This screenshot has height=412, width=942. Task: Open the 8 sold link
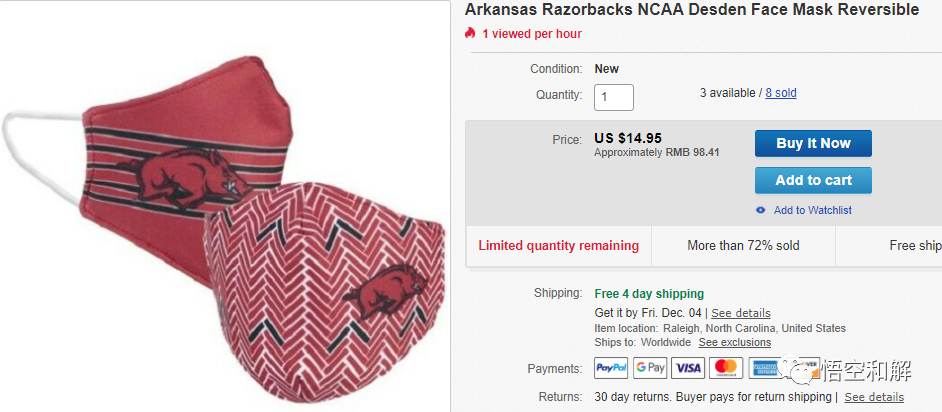[781, 93]
